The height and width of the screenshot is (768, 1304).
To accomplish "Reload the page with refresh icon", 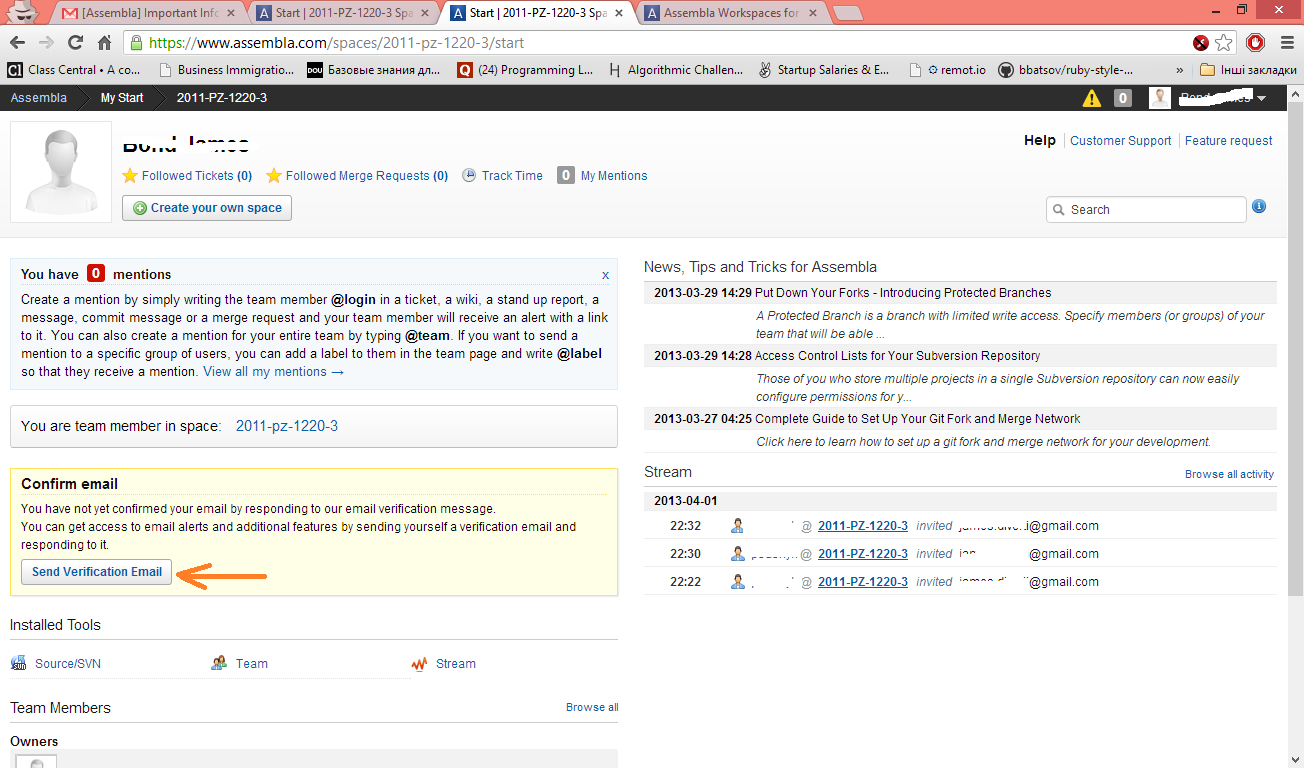I will pos(75,43).
